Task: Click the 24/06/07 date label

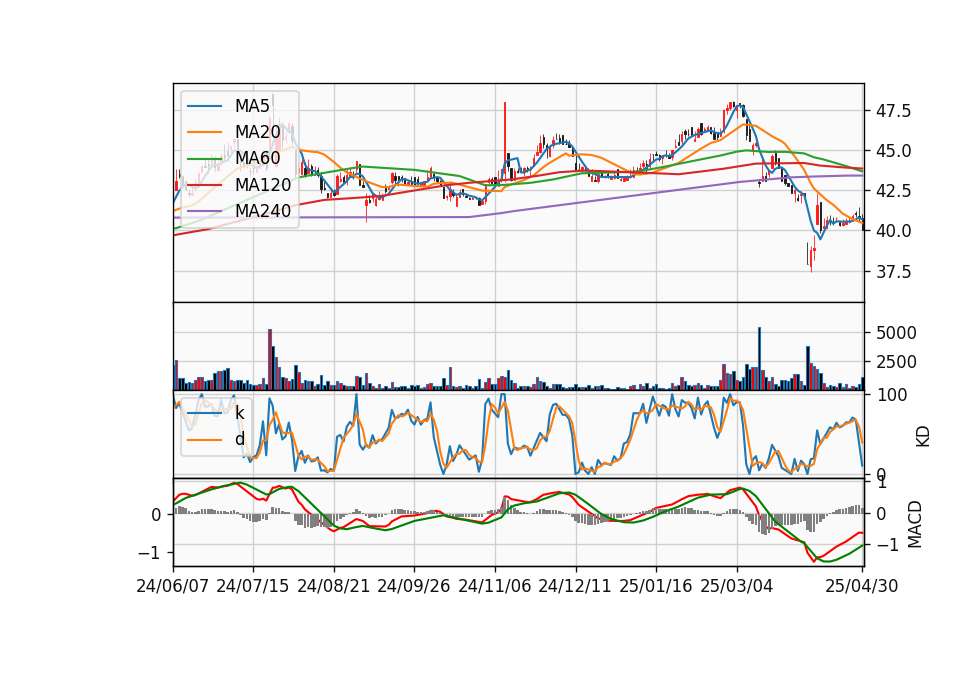Action: point(173,587)
